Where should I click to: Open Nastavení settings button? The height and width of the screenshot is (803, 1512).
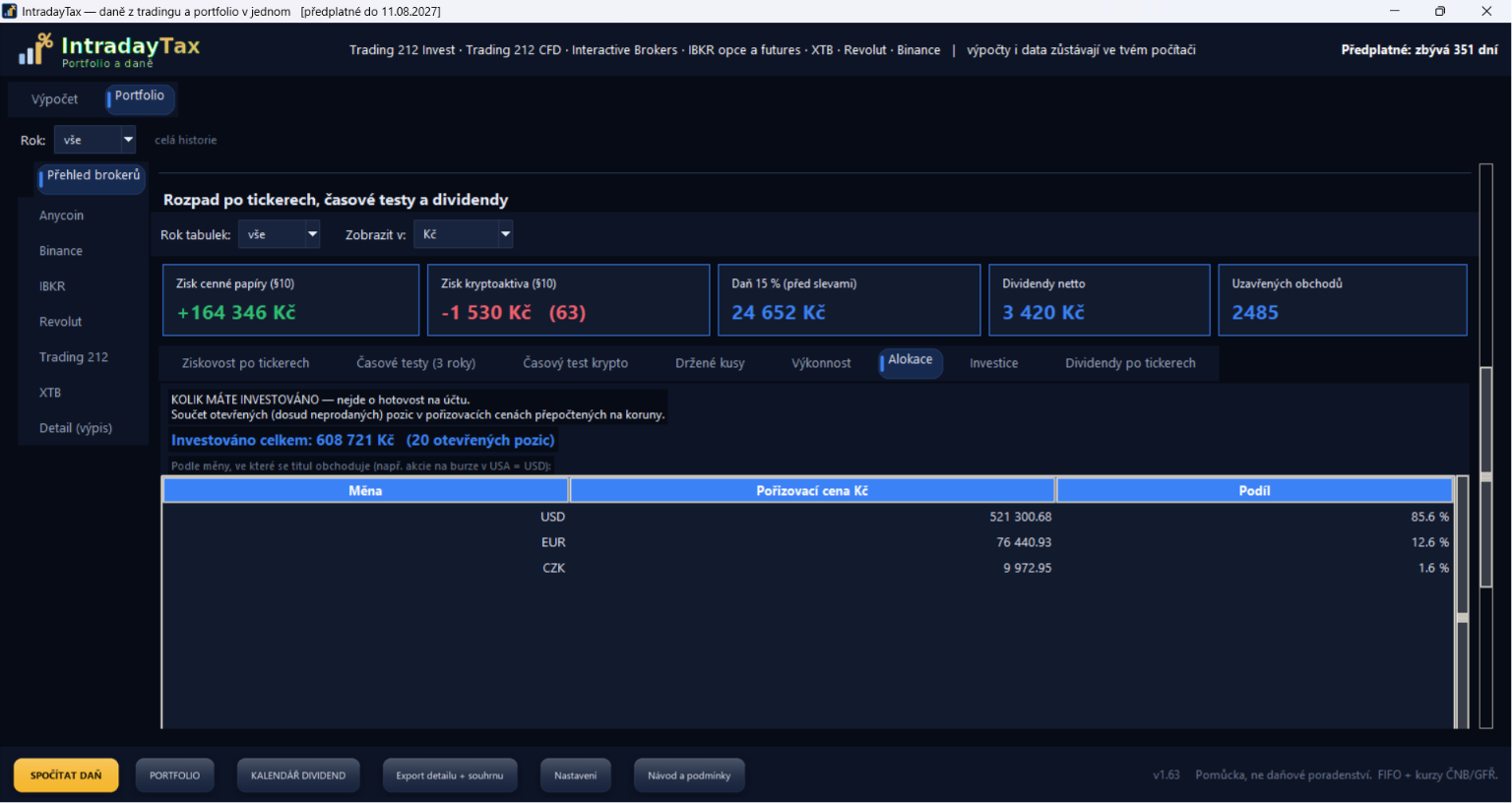pyautogui.click(x=575, y=775)
